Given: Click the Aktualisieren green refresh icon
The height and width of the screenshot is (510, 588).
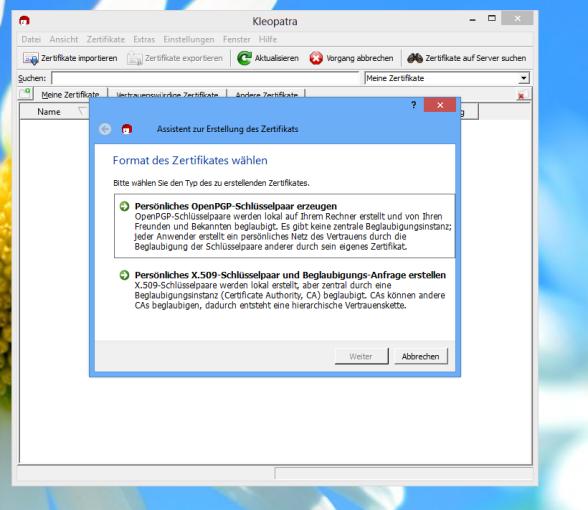Looking at the screenshot, I should point(244,58).
